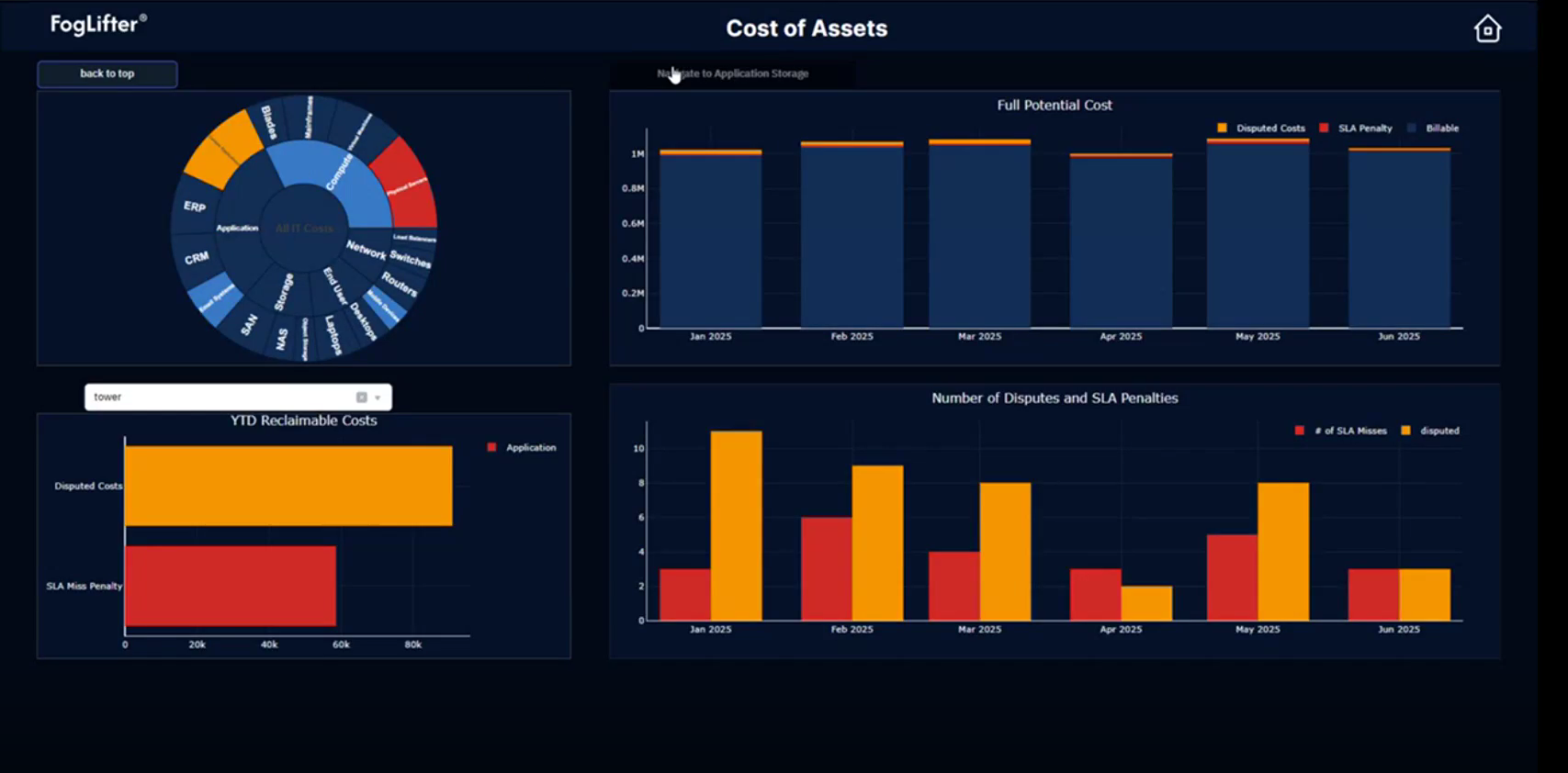Click the YTD Reclaimable Costs chart title
1568x773 pixels.
point(303,420)
